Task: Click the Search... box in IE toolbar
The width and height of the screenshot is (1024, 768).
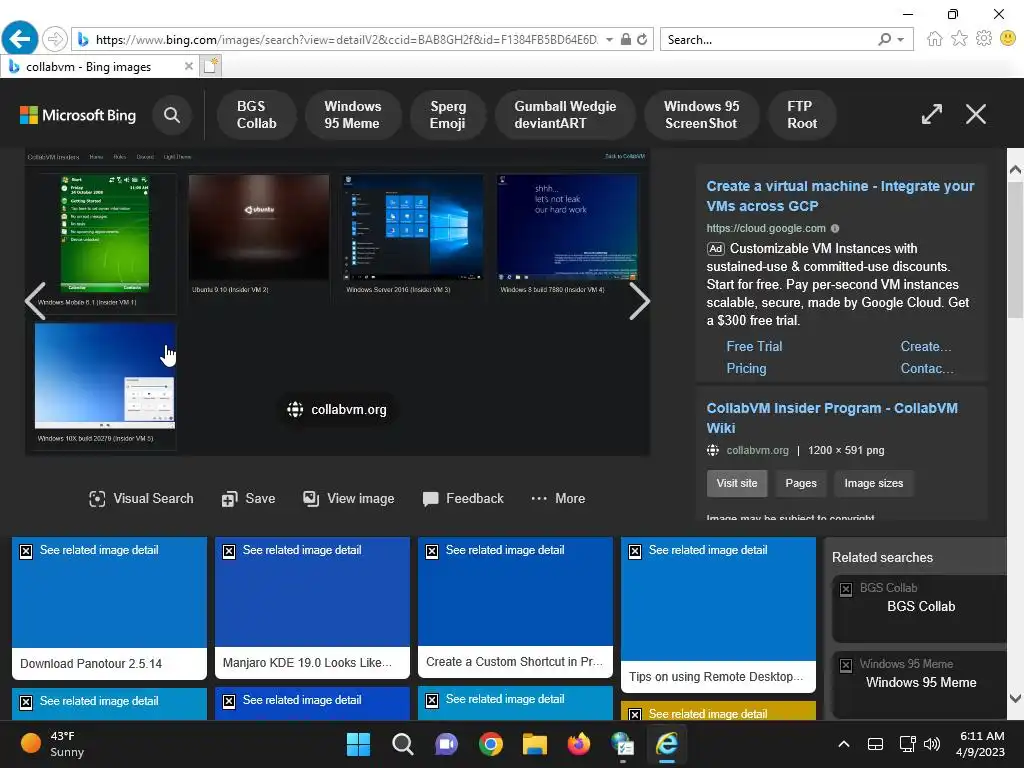Action: click(767, 40)
